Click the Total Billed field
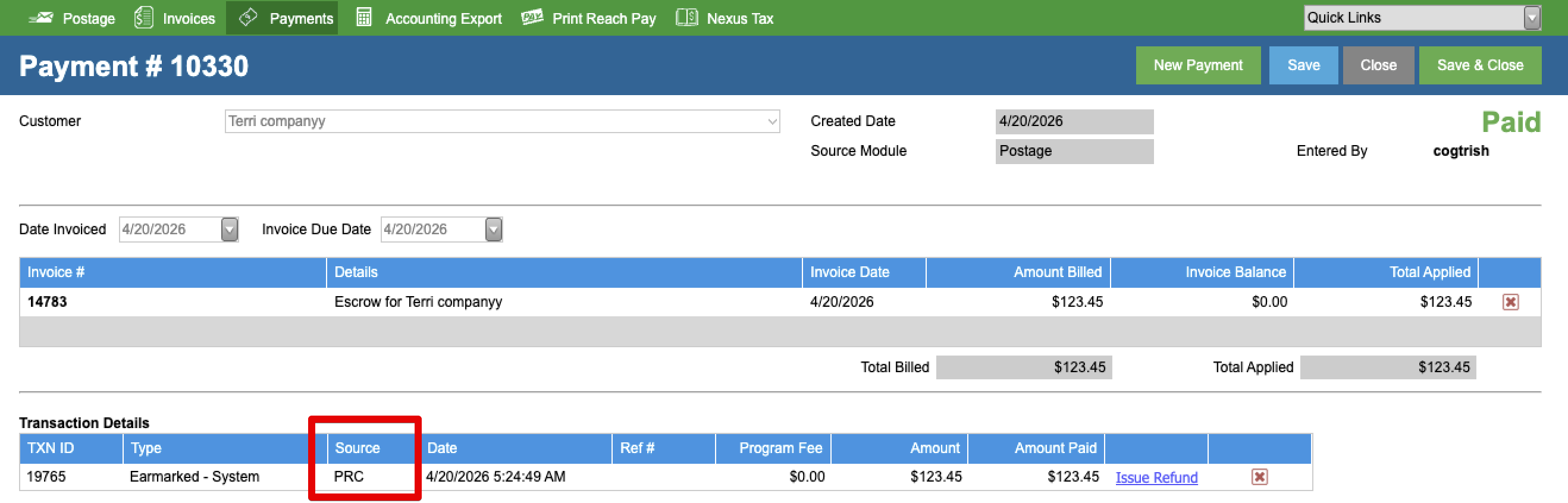Image resolution: width=1568 pixels, height=503 pixels. coord(1023,367)
